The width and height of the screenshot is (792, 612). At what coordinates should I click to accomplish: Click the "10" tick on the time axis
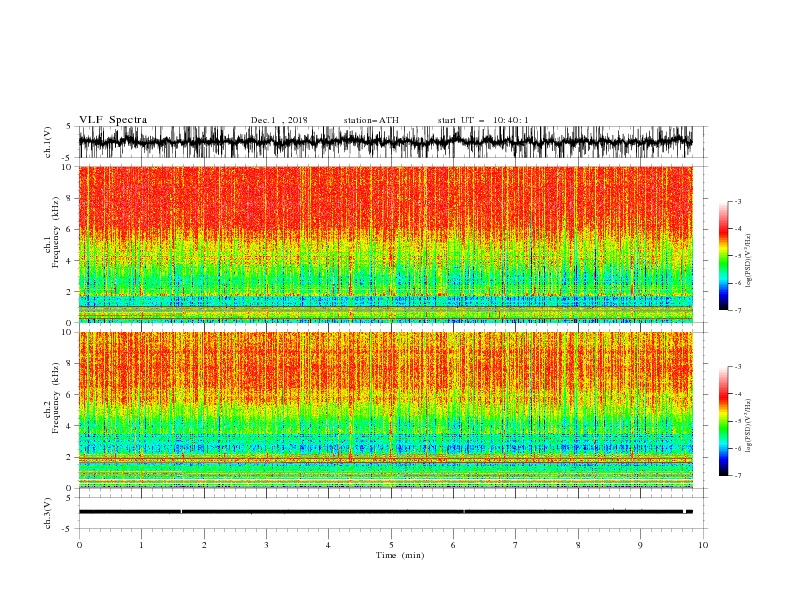[x=703, y=545]
